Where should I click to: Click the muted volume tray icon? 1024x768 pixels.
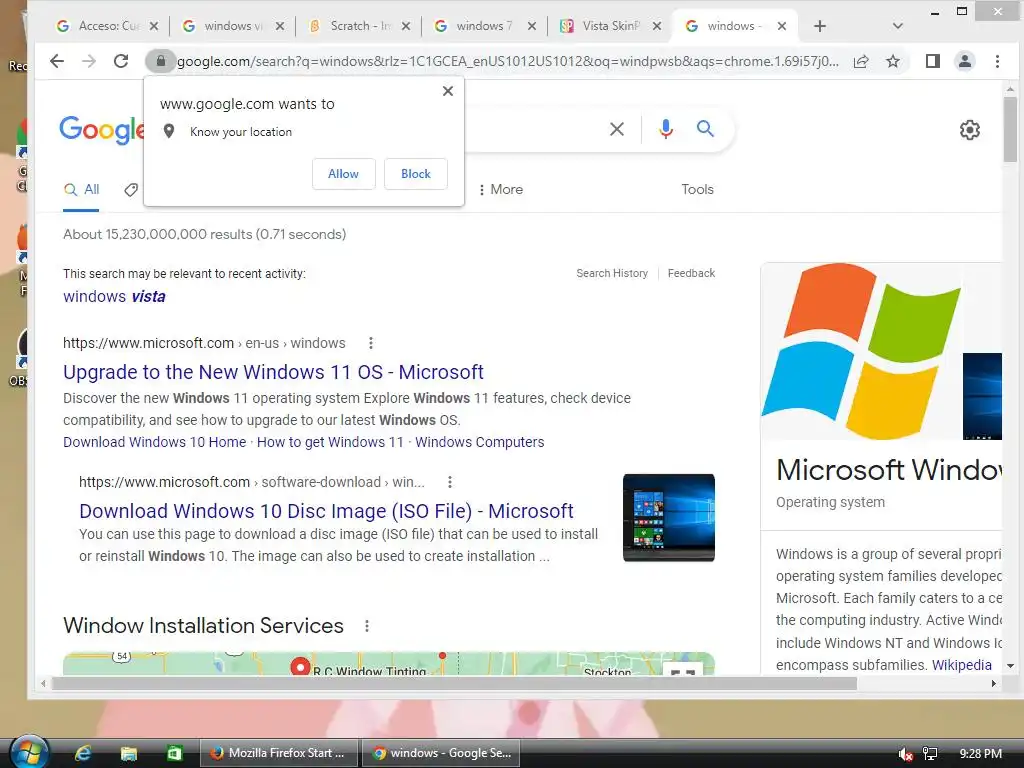(905, 754)
